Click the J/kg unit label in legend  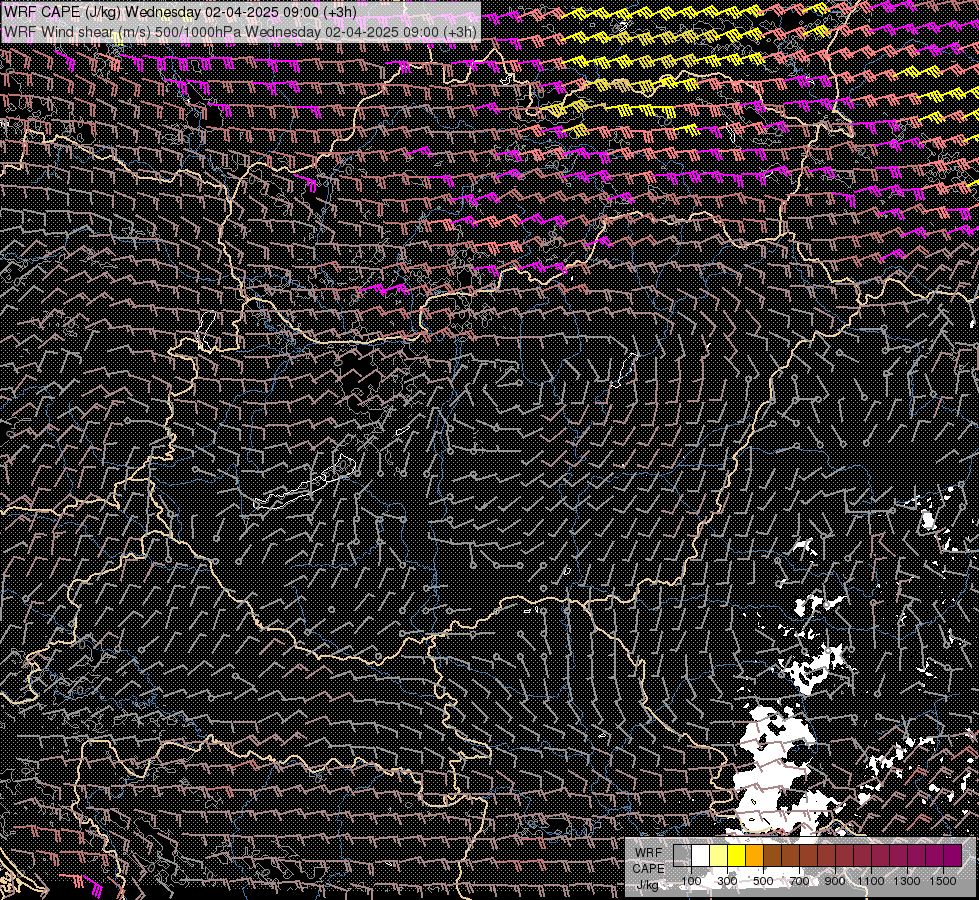(648, 885)
